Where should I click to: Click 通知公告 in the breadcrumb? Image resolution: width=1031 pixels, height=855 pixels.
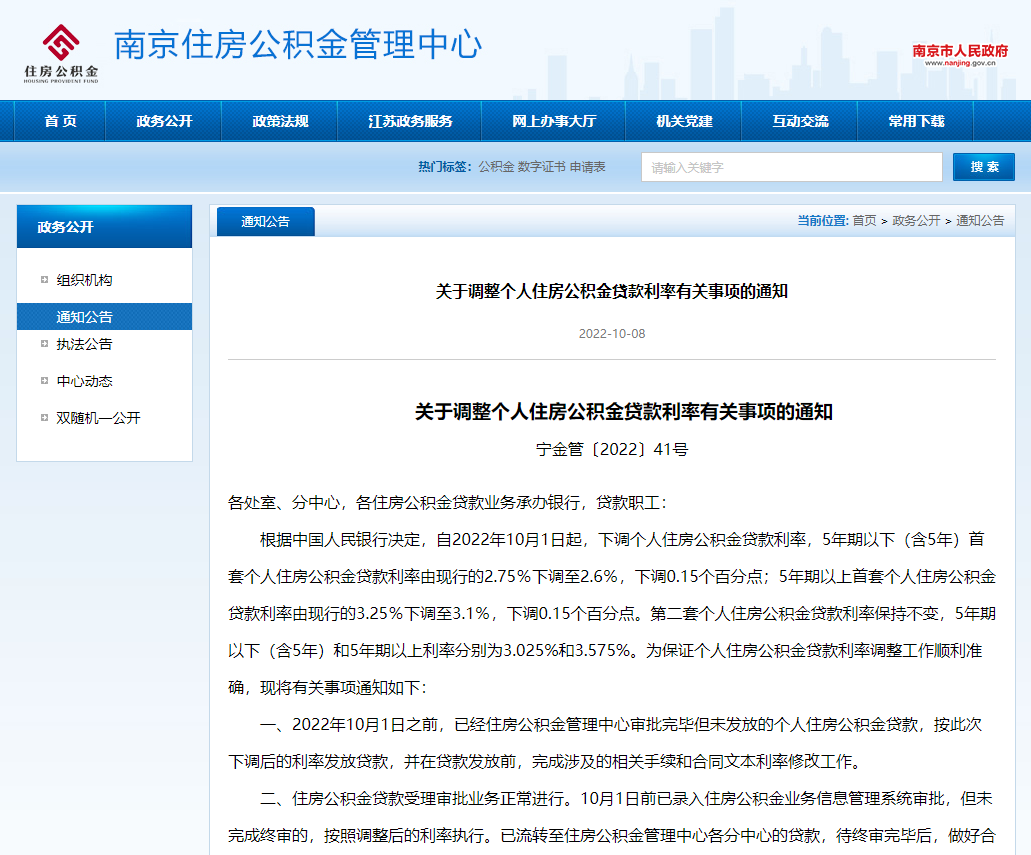tap(980, 221)
